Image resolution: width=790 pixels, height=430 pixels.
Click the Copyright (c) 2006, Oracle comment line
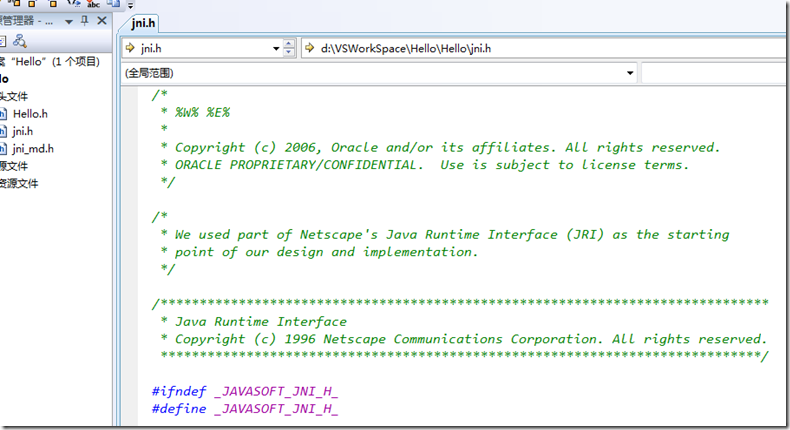[440, 147]
